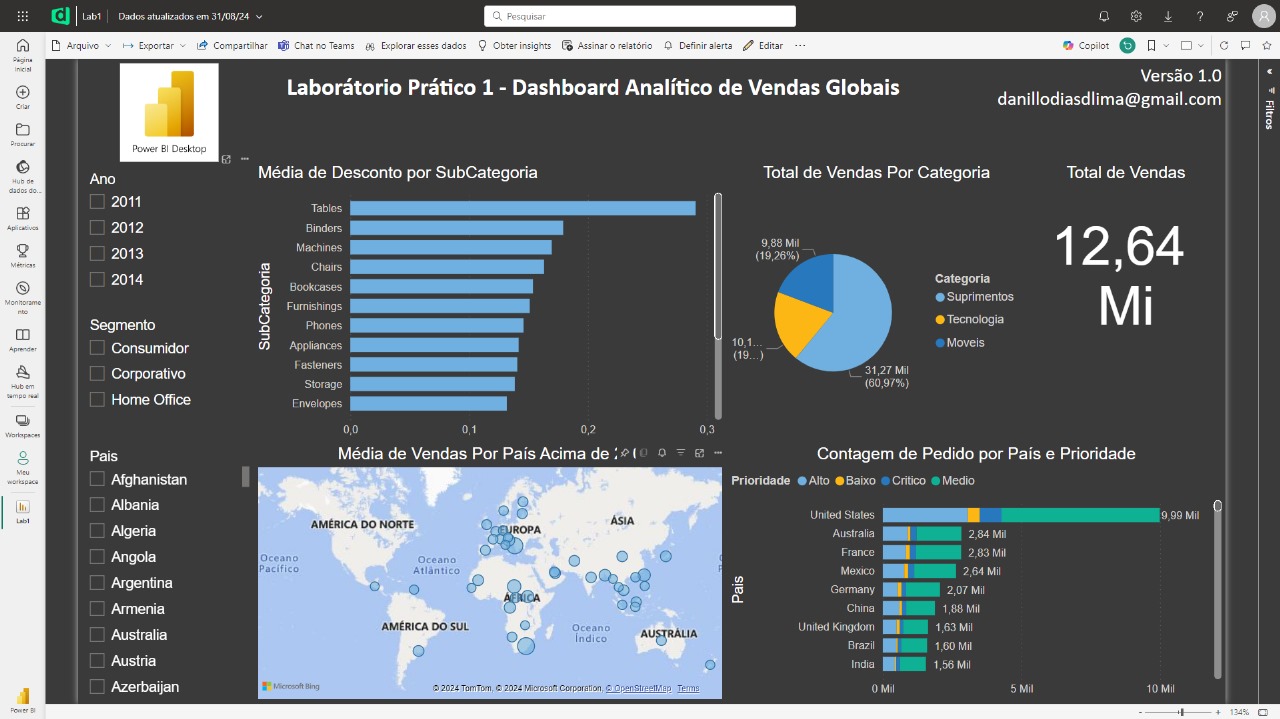1280x719 pixels.
Task: Open the Terms link on the map
Action: point(688,688)
